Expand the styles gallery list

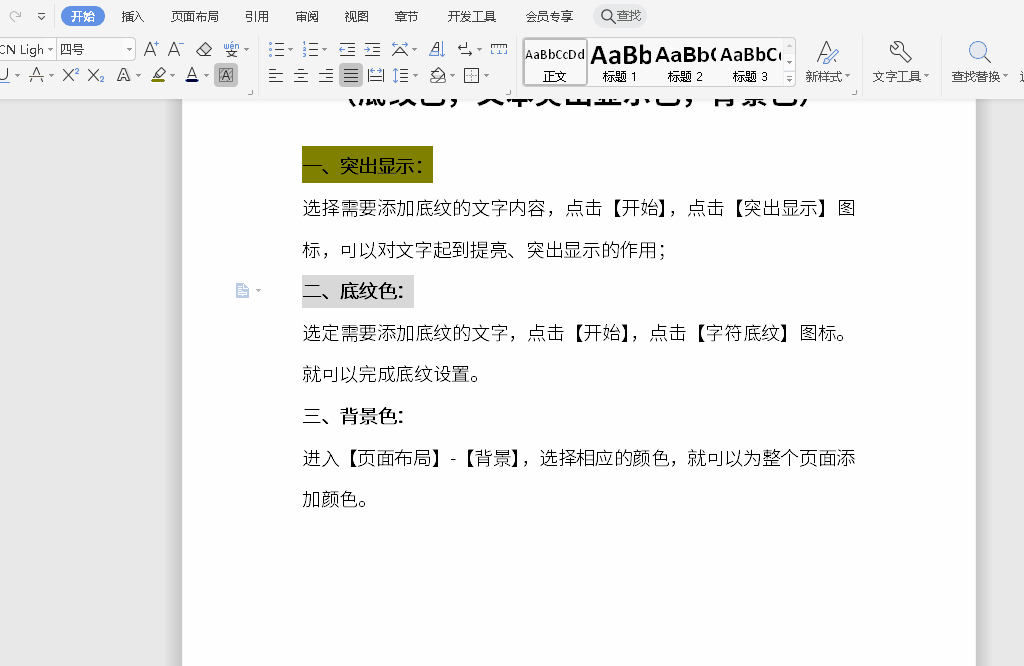(x=790, y=78)
